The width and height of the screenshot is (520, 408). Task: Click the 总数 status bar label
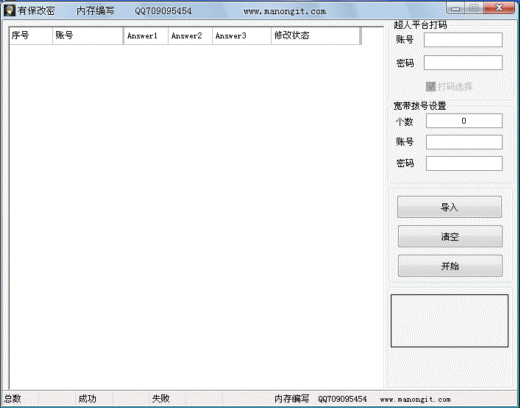coord(12,398)
